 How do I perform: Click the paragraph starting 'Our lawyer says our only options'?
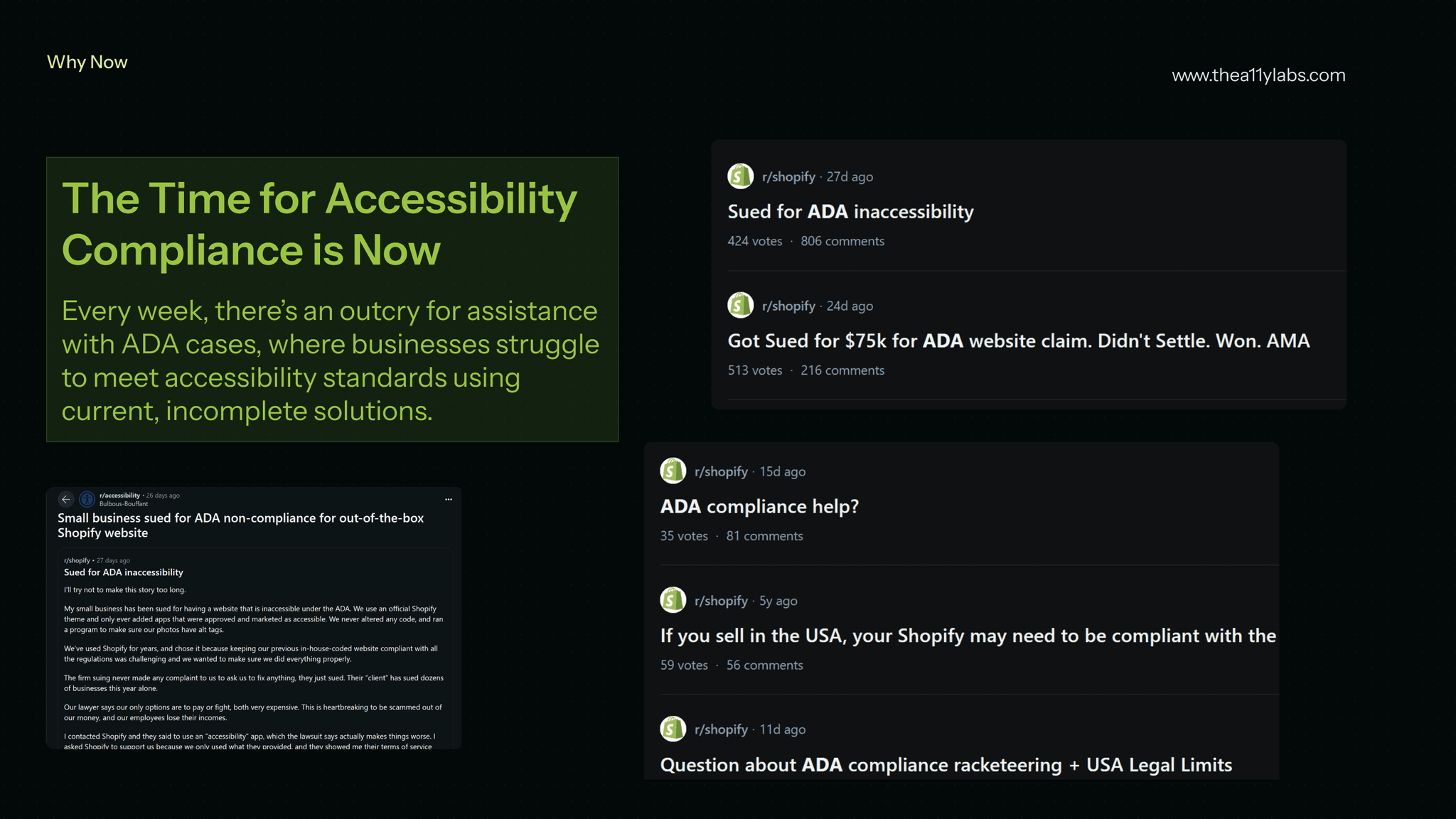click(x=253, y=712)
